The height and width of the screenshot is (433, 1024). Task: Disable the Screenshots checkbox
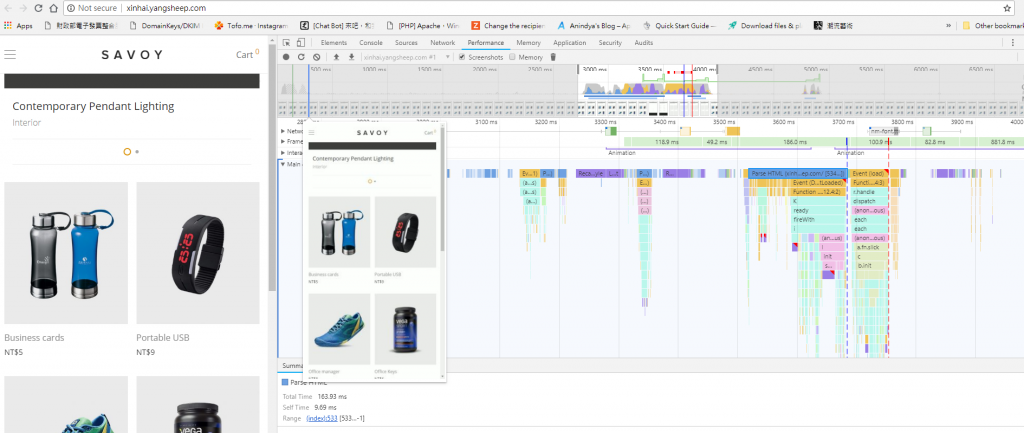coord(463,57)
